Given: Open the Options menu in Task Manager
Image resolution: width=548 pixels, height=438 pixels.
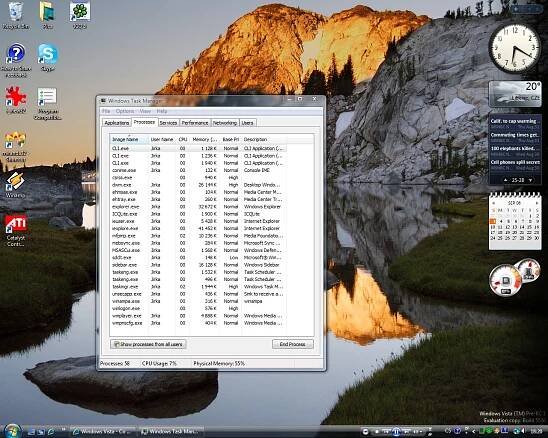Looking at the screenshot, I should (x=125, y=111).
